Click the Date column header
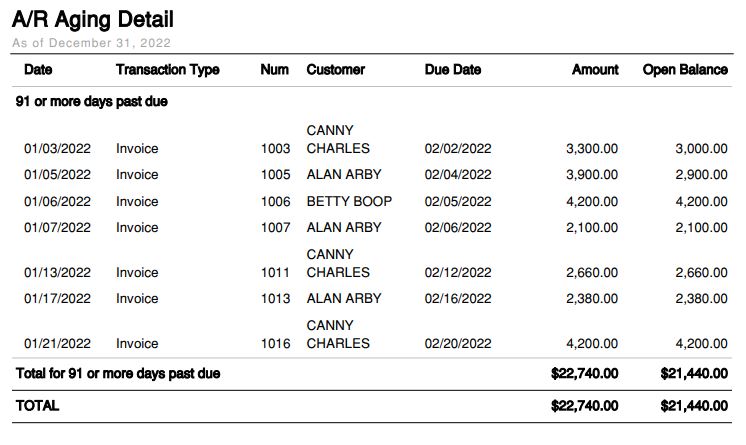This screenshot has width=746, height=445. point(38,70)
